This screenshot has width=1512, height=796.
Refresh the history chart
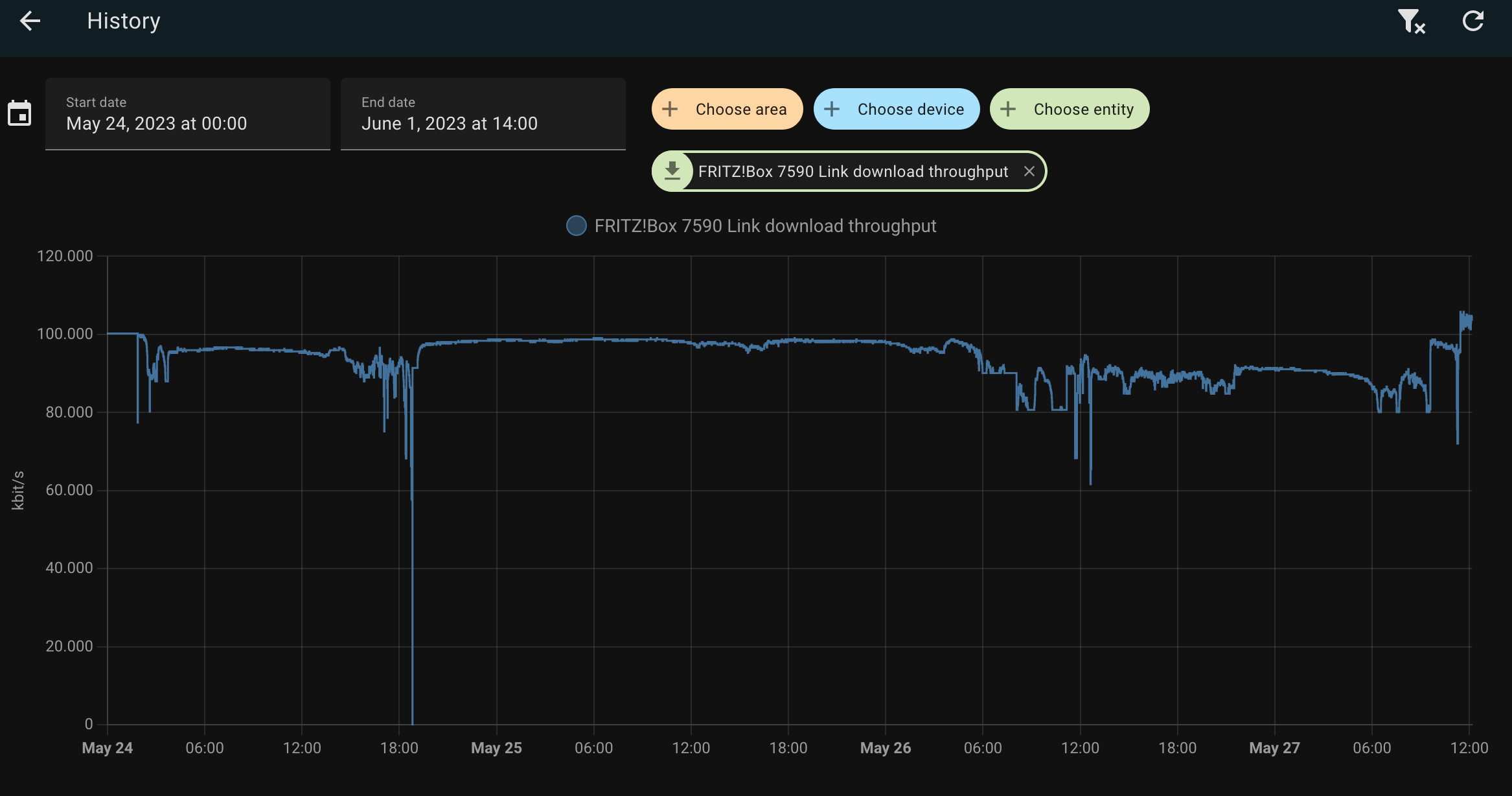pos(1473,20)
